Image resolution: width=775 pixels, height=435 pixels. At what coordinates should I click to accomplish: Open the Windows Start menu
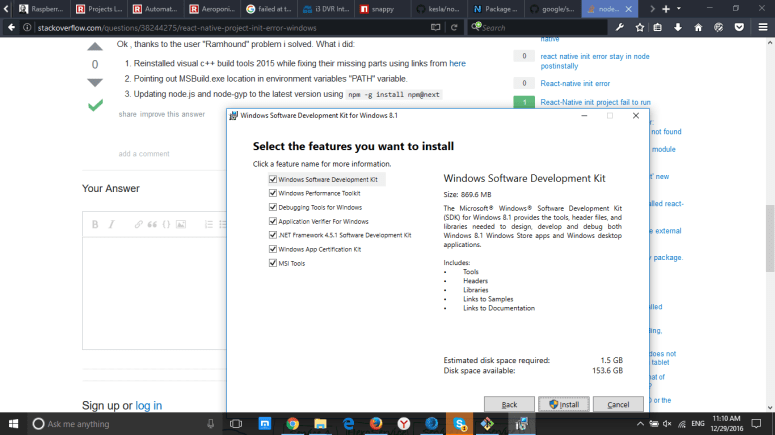click(14, 423)
